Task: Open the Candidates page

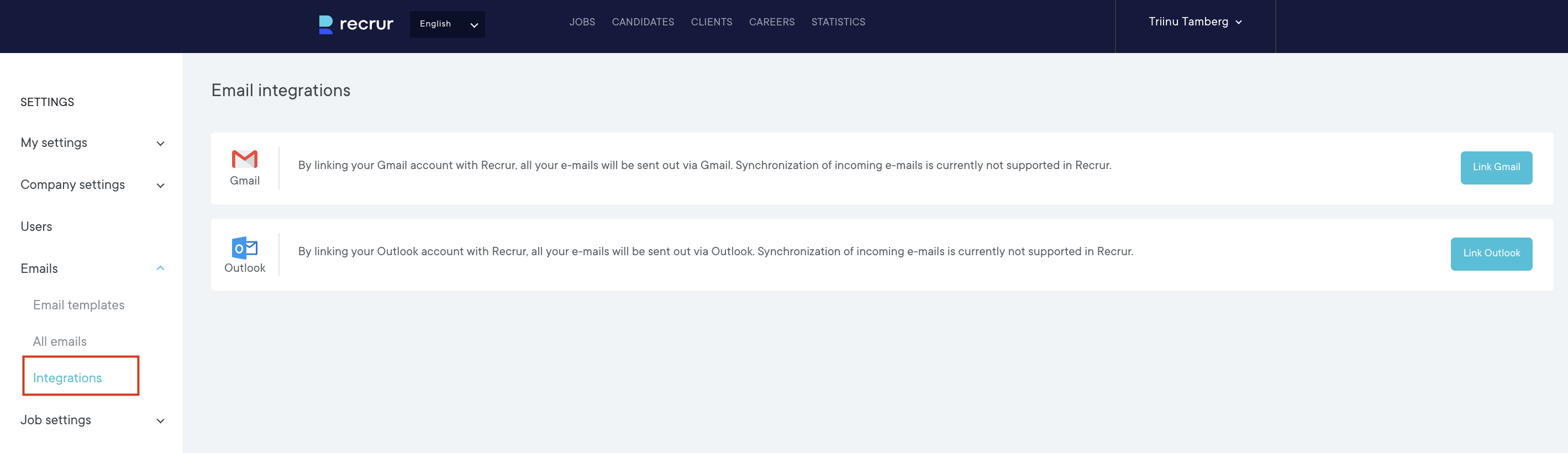Action: click(642, 22)
